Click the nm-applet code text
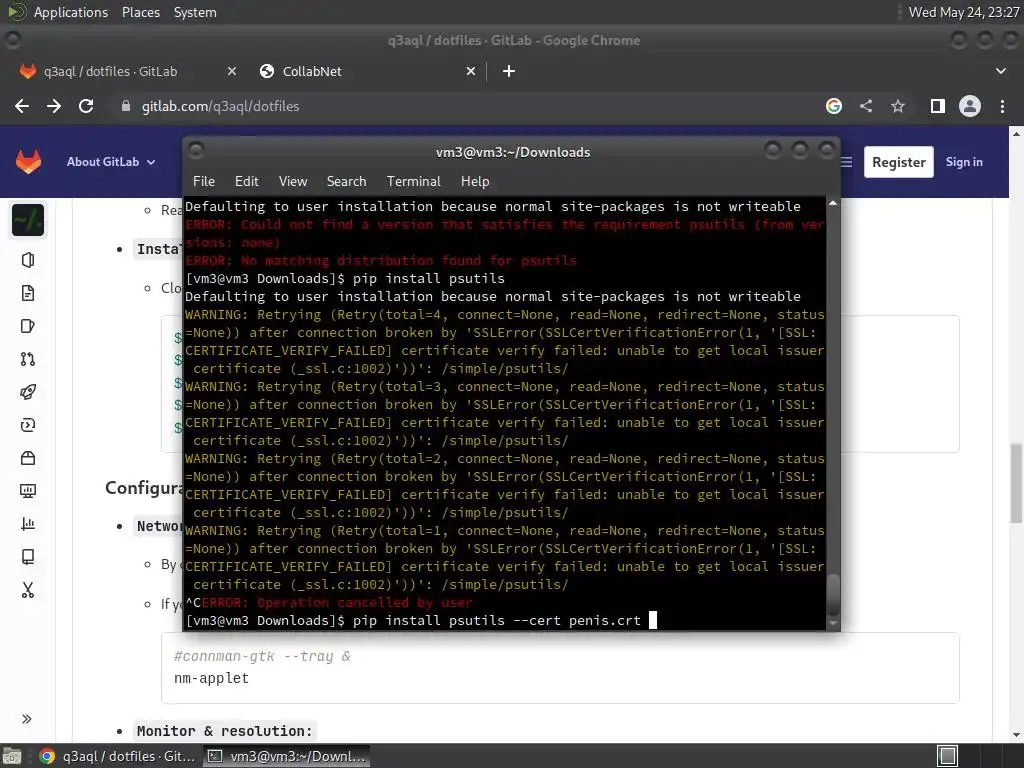 212,679
